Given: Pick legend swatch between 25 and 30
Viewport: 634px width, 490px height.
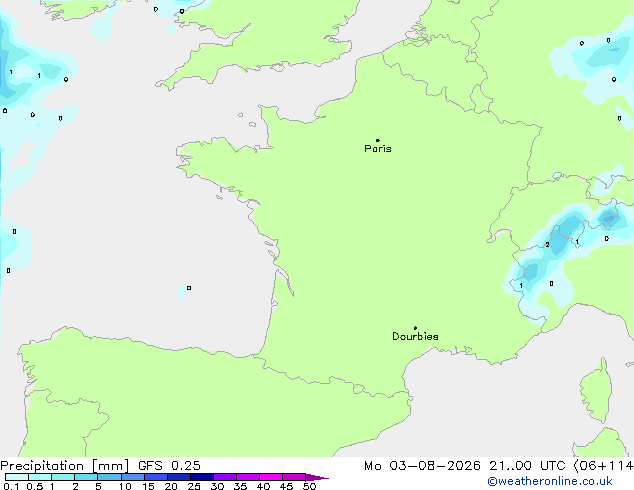Looking at the screenshot, I should 201,477.
